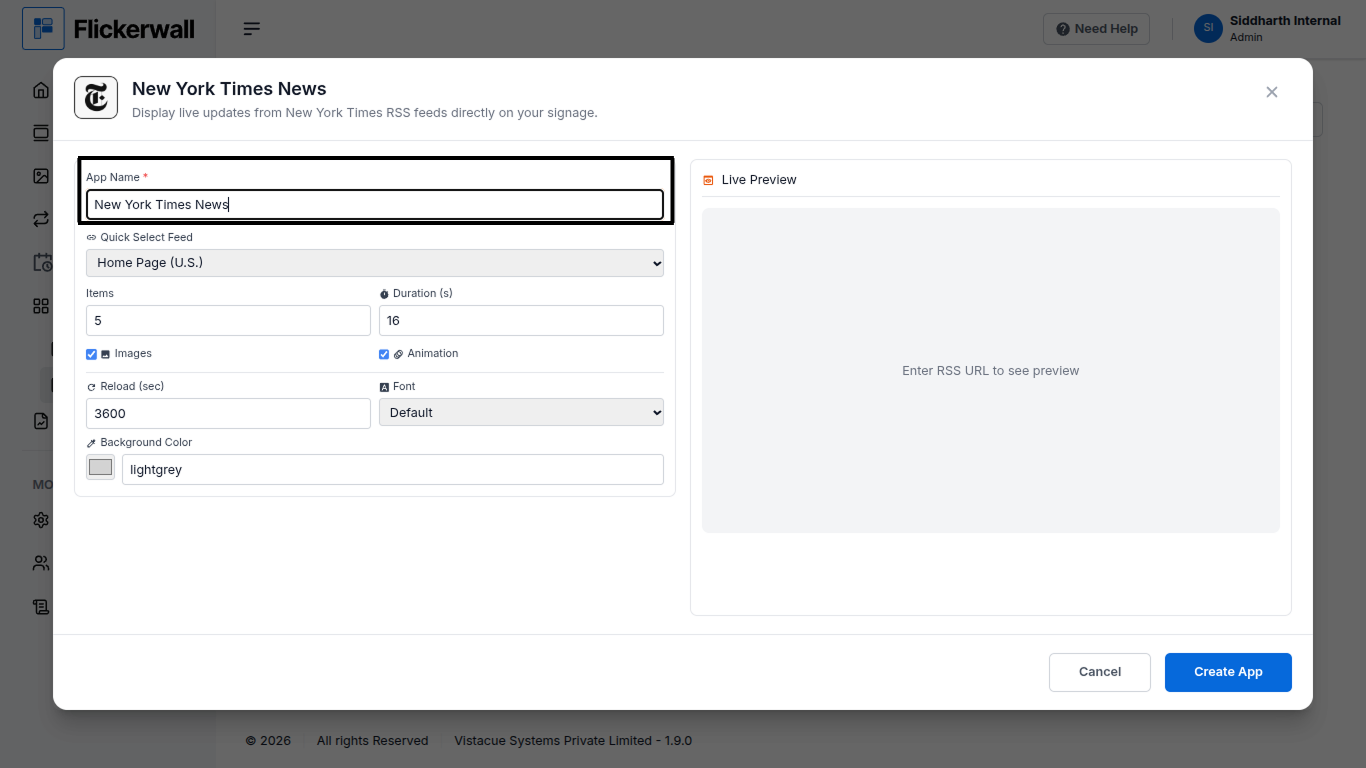Open the reports chart-file icon in sidebar

pos(41,421)
